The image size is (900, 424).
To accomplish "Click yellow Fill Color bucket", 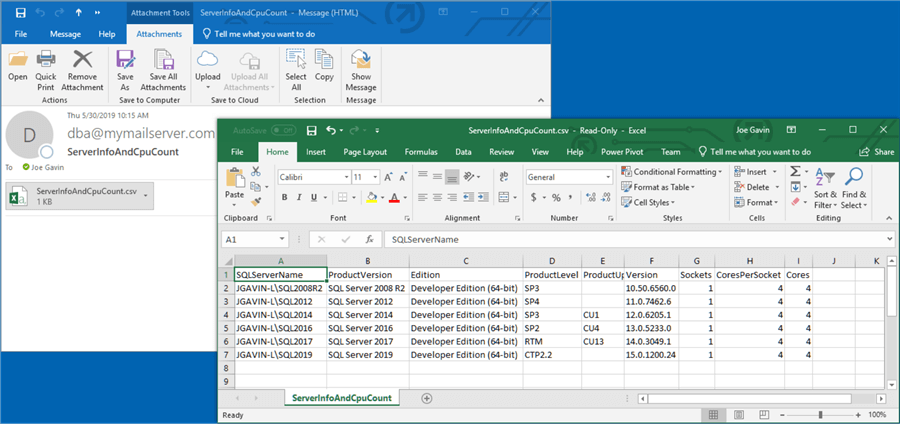I will 371,197.
